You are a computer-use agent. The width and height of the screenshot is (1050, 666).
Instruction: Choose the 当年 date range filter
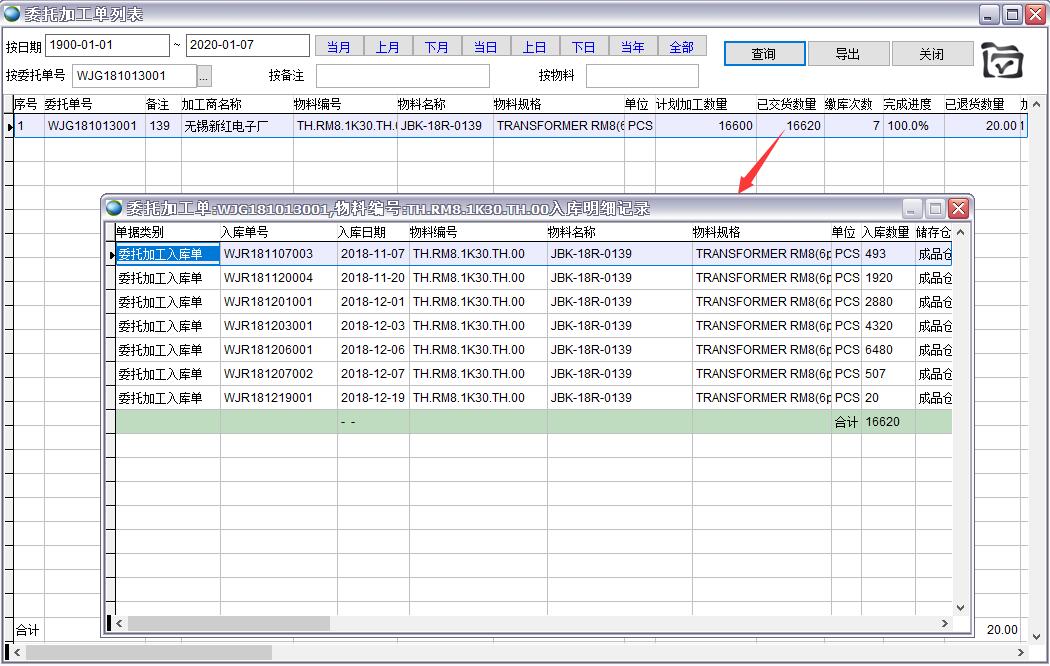coord(632,47)
